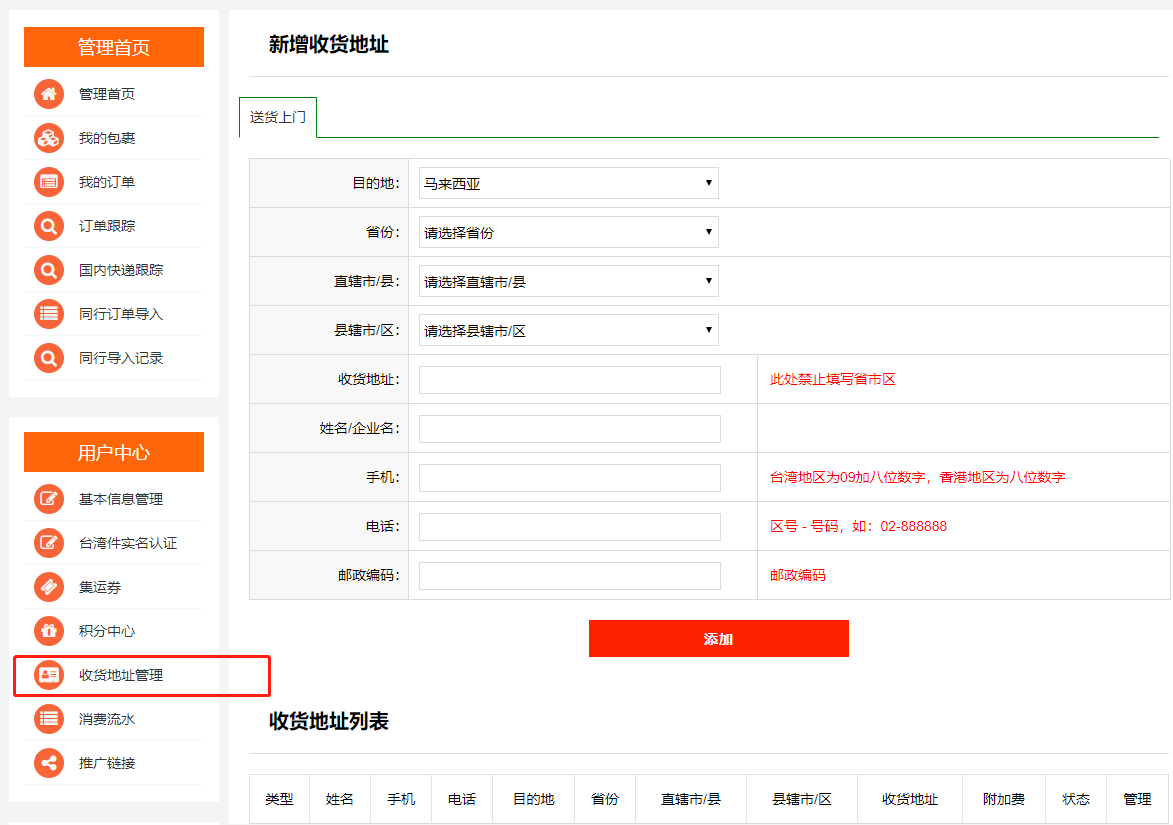The width and height of the screenshot is (1173, 825).
Task: Open the 省份 province dropdown
Action: 568,232
